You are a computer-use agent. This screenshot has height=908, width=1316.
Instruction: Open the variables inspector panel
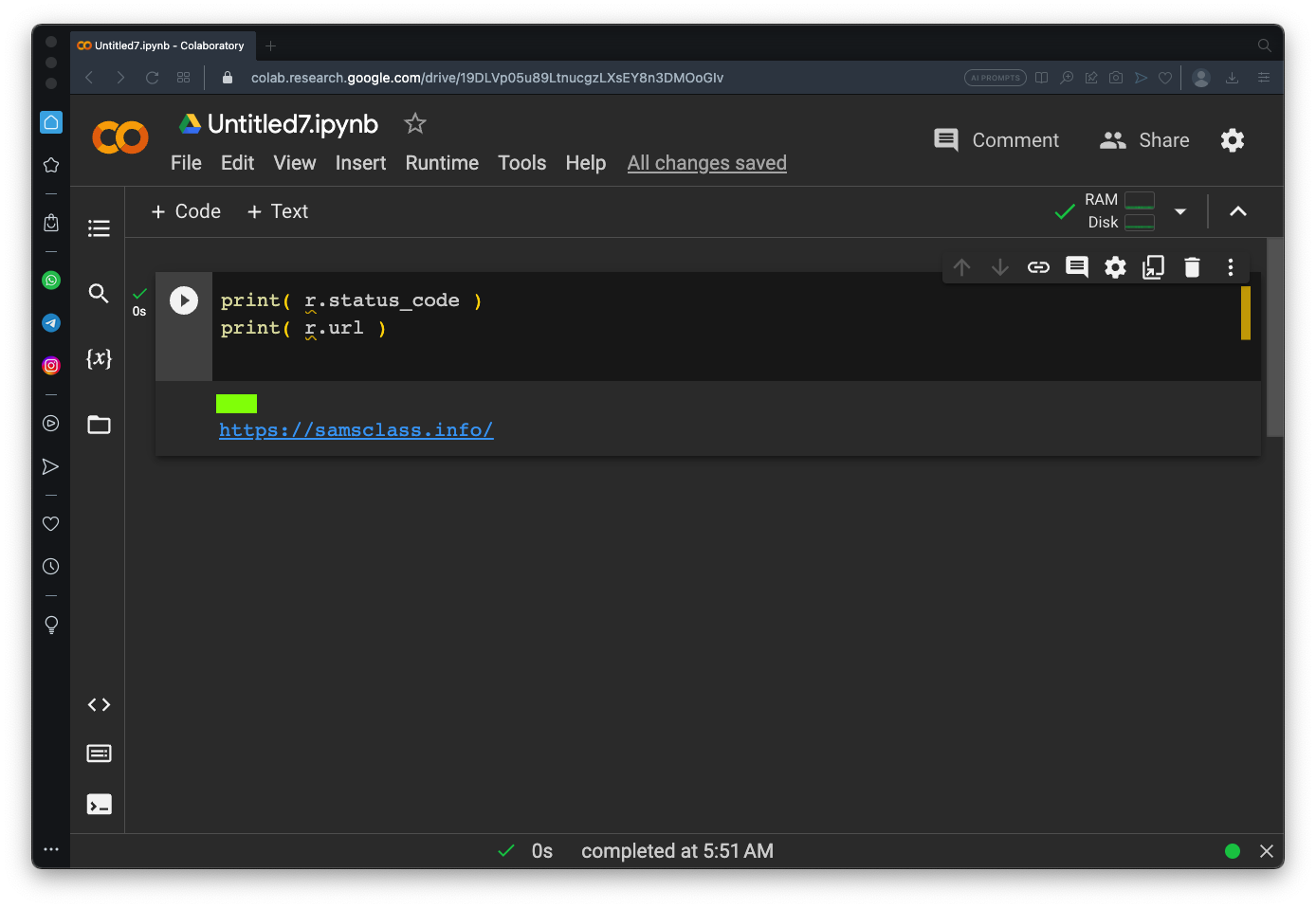point(99,358)
